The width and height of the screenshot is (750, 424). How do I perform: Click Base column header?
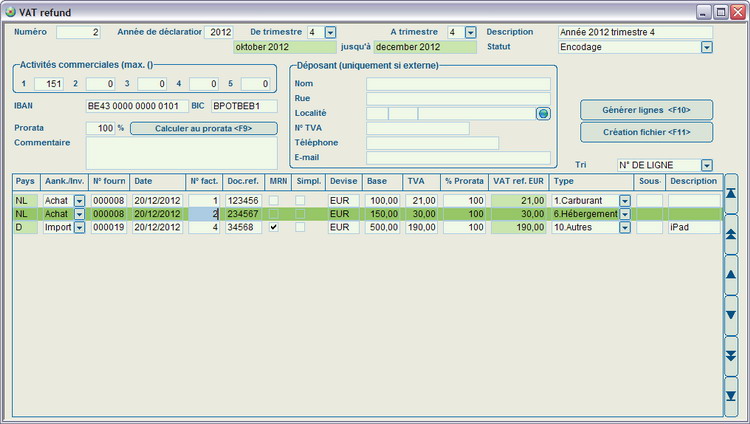click(x=383, y=181)
